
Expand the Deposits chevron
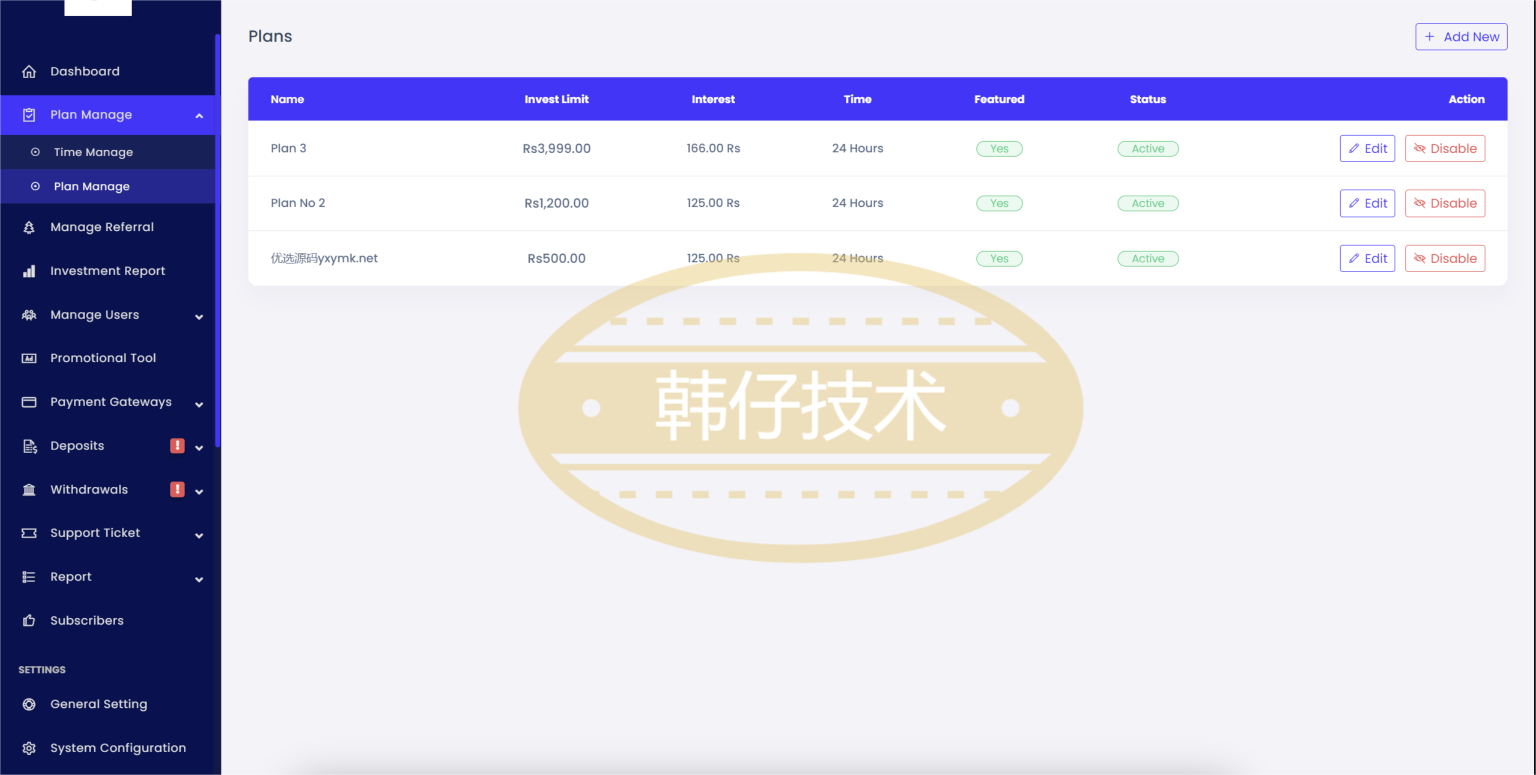click(199, 448)
